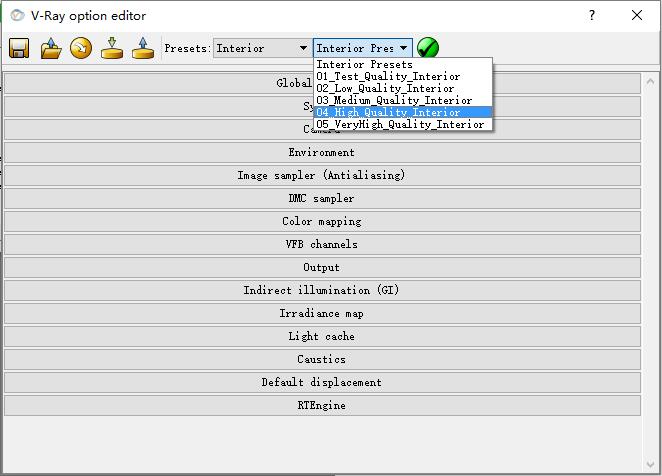Open the Interior presets category dropdown
Screen dimensions: 662x476
[262, 48]
